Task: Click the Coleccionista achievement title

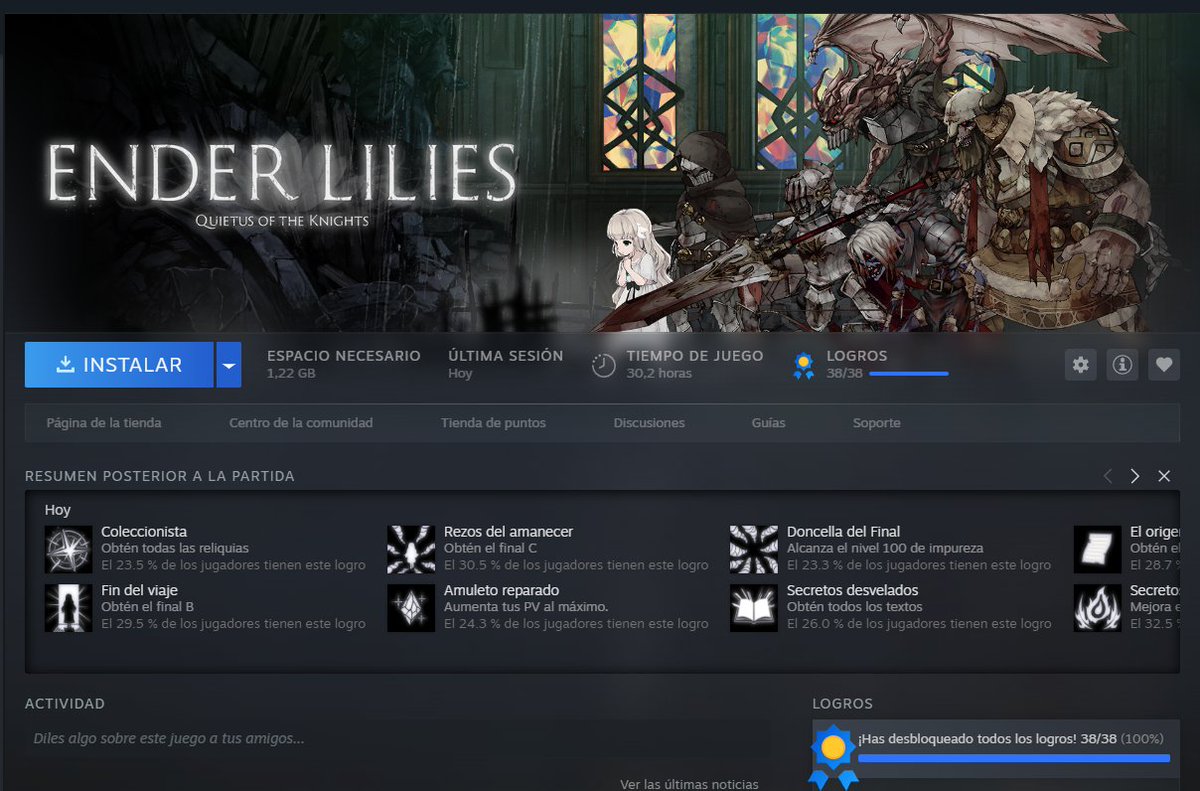Action: (x=144, y=532)
